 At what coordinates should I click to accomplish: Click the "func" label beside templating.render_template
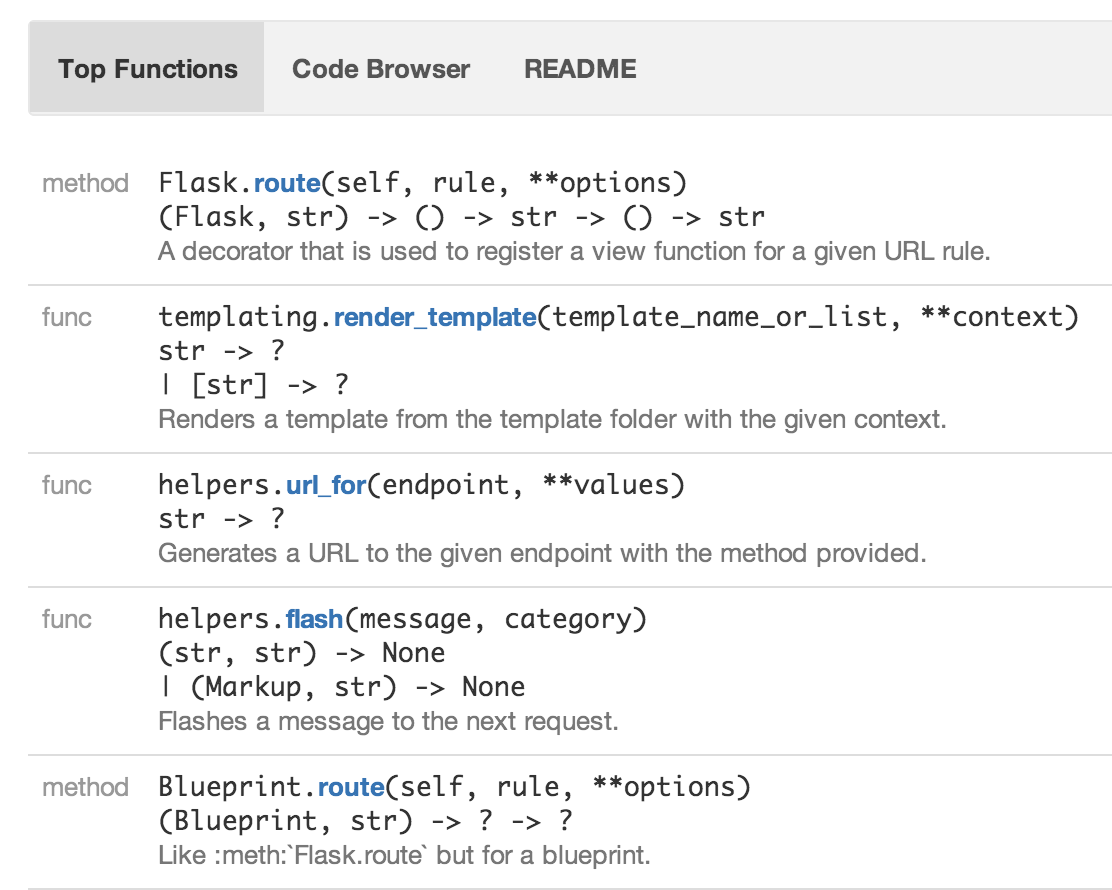click(67, 317)
